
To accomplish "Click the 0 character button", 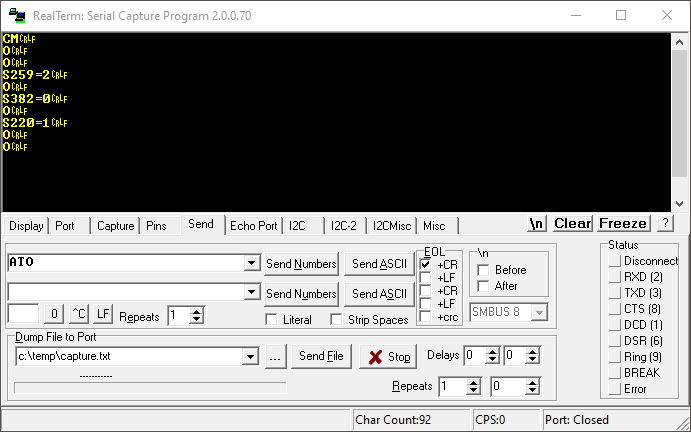I will click(x=54, y=315).
